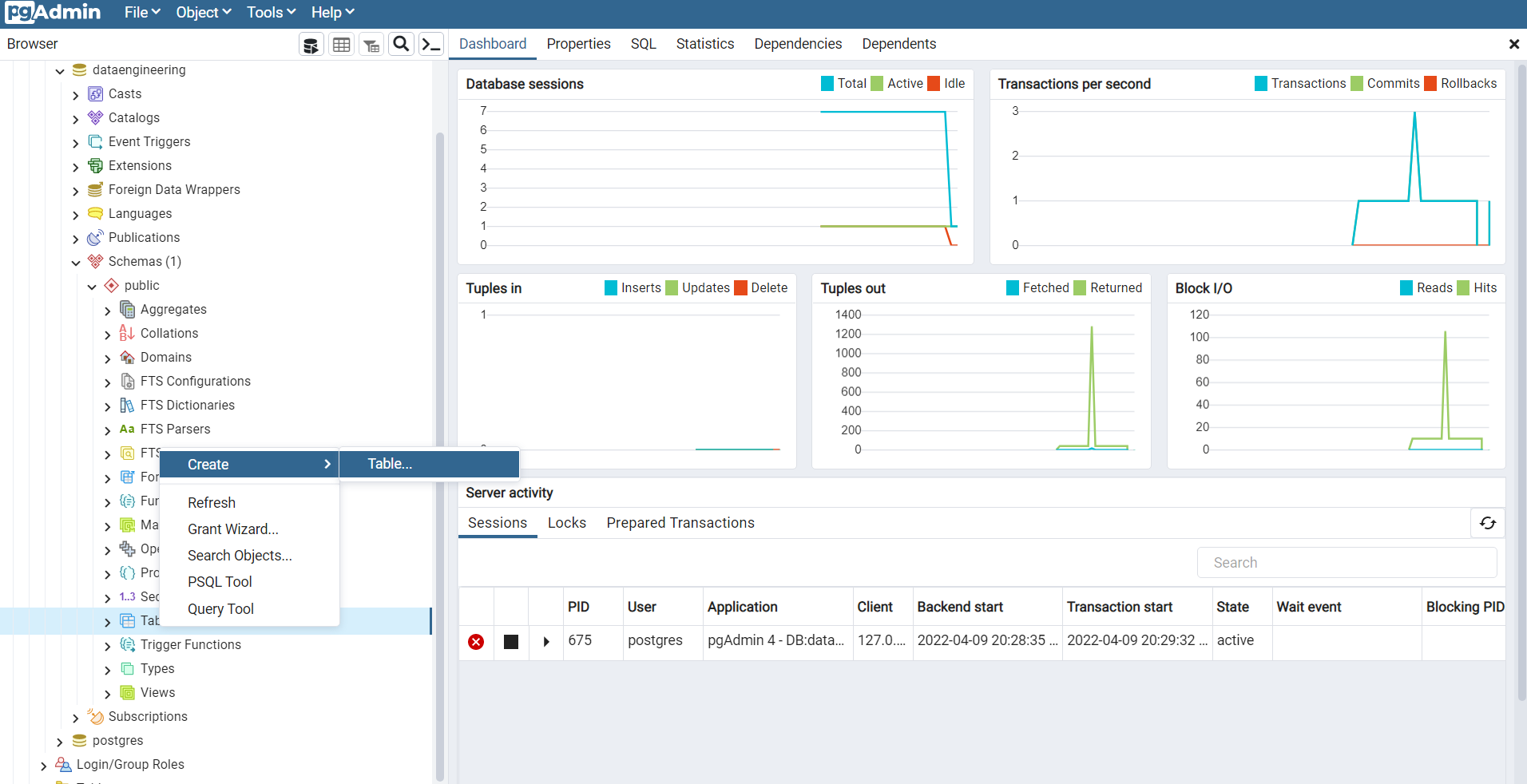This screenshot has height=784, width=1527.
Task: Click the Total sessions legend swatch
Action: pyautogui.click(x=827, y=84)
